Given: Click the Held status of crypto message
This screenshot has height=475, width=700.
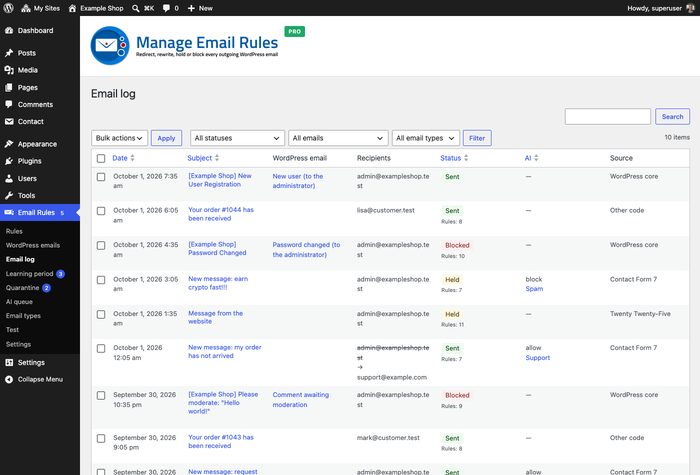Looking at the screenshot, I should tap(452, 279).
